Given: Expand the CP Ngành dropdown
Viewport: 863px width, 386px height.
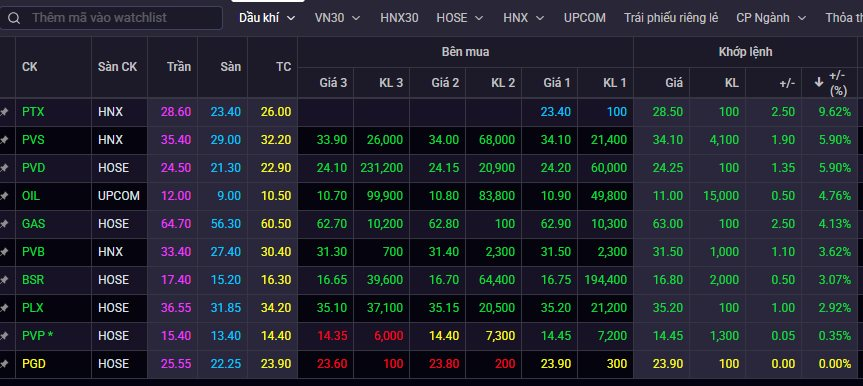Looking at the screenshot, I should 771,18.
